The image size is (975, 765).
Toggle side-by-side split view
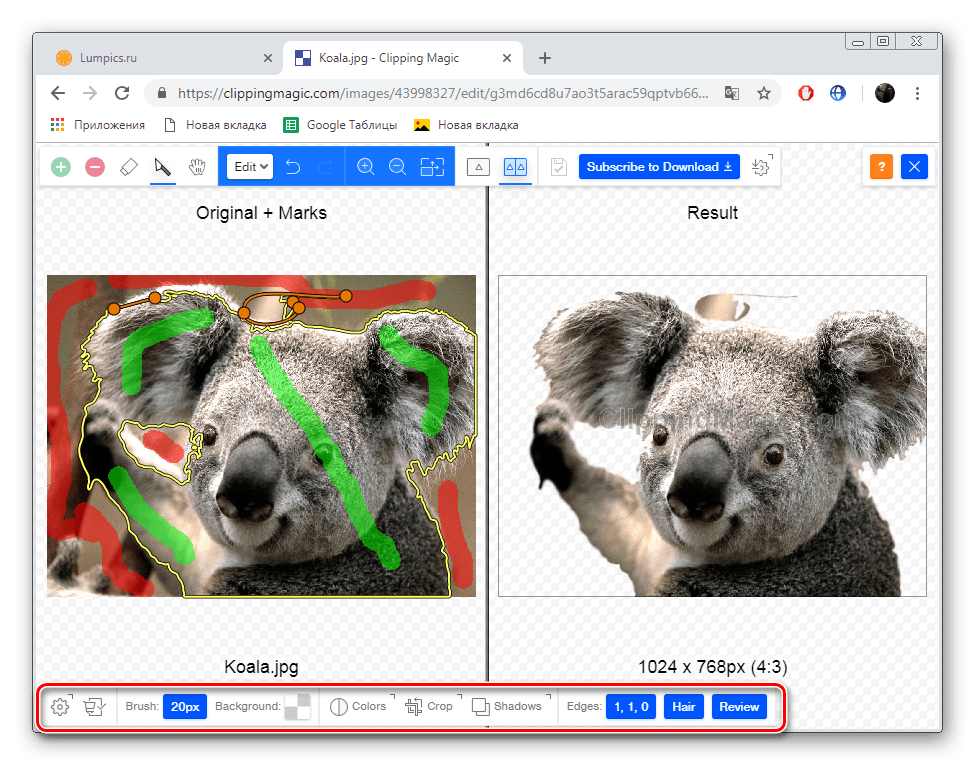[516, 167]
